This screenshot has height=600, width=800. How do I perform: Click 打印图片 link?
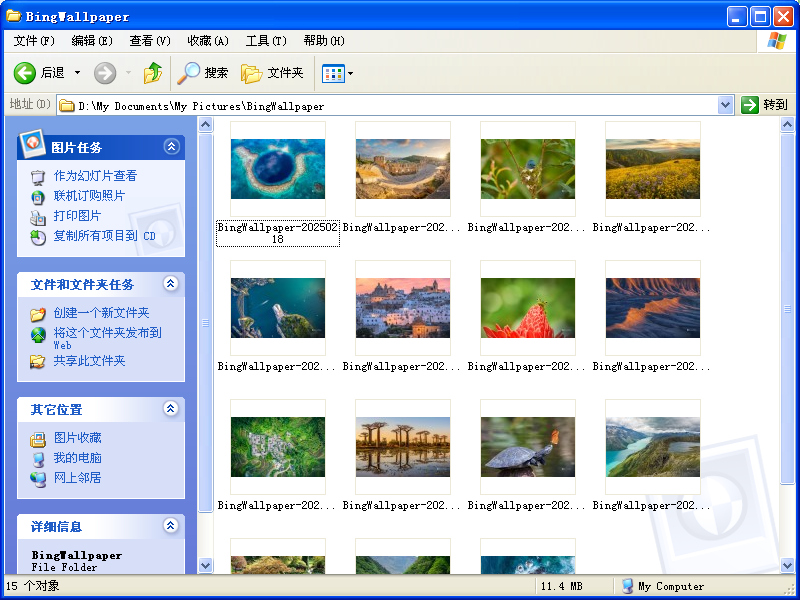pos(77,216)
